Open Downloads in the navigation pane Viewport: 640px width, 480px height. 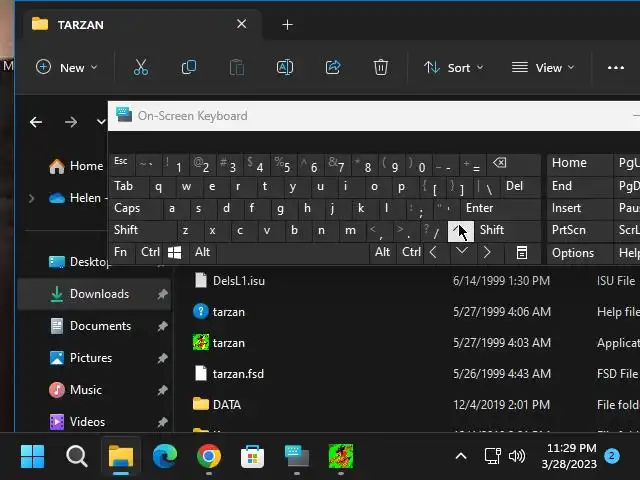point(94,294)
